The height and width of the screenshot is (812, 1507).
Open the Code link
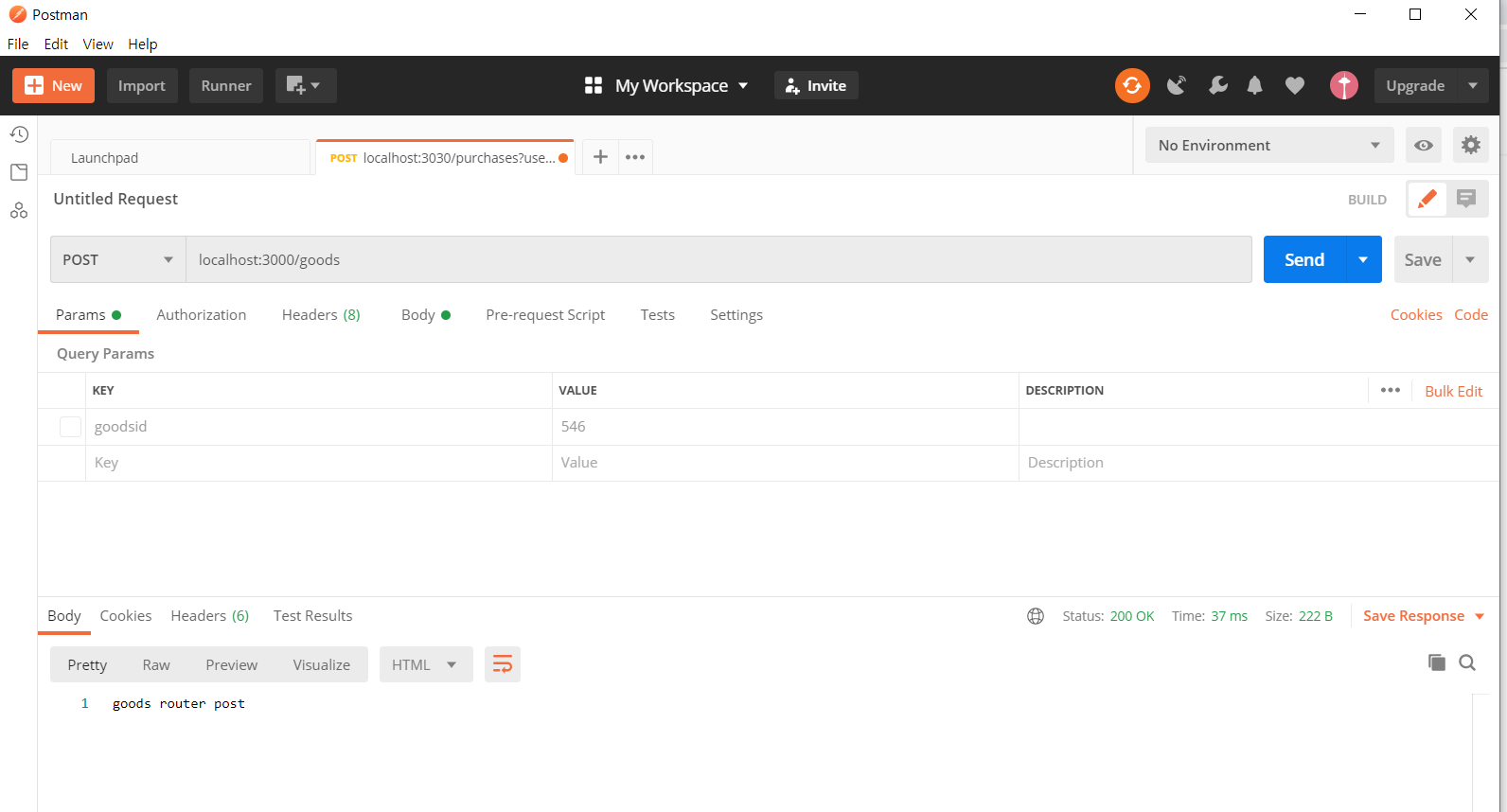tap(1471, 314)
